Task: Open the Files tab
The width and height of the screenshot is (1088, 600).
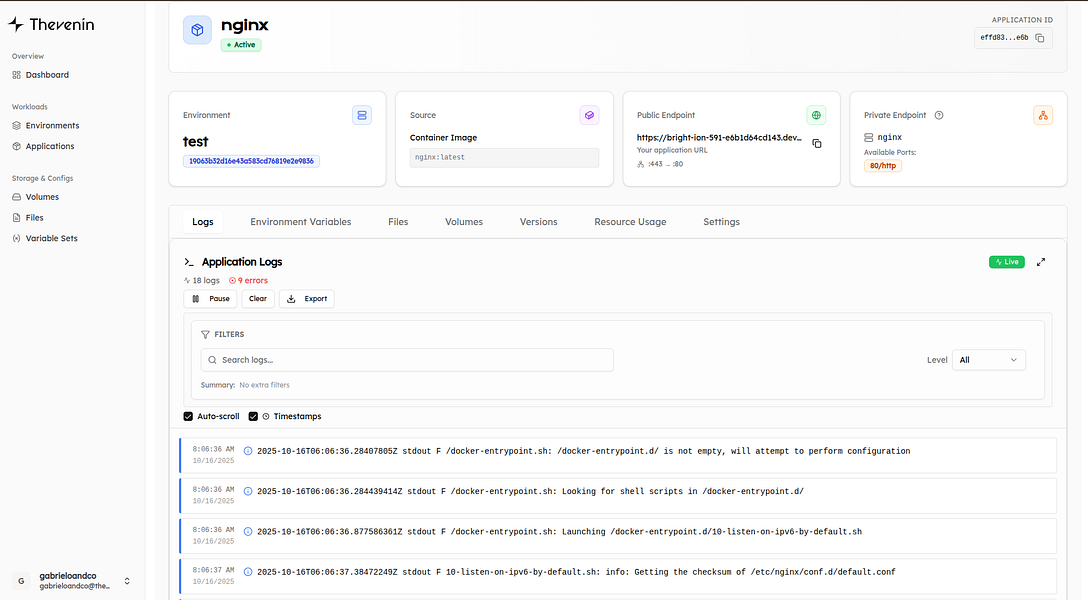Action: (398, 222)
